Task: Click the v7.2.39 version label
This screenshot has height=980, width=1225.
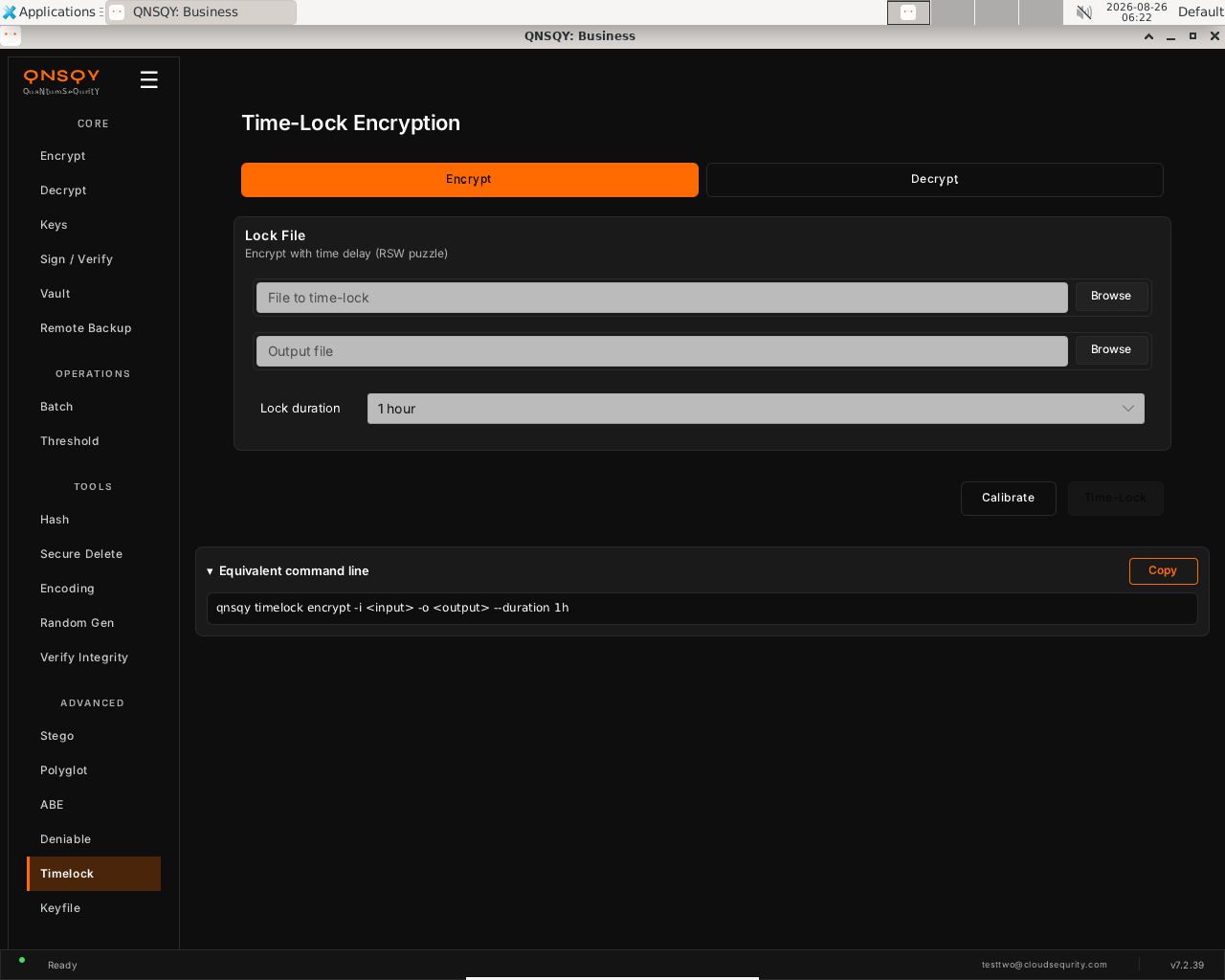Action: (1187, 966)
